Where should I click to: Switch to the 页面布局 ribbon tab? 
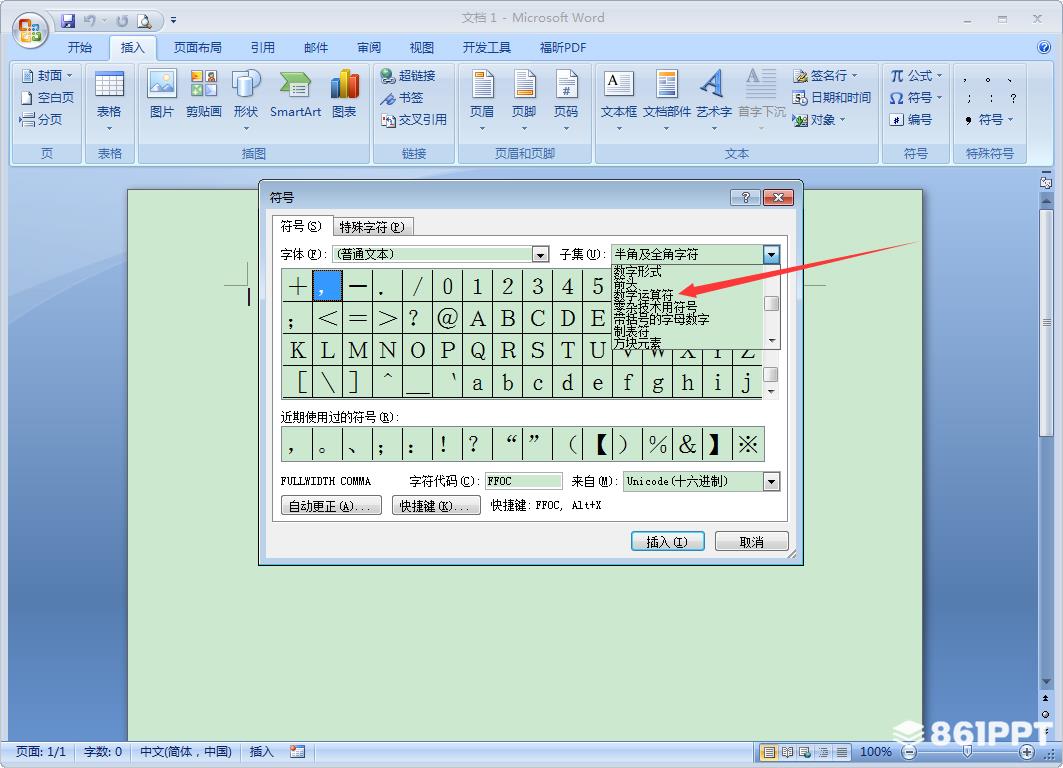coord(197,47)
